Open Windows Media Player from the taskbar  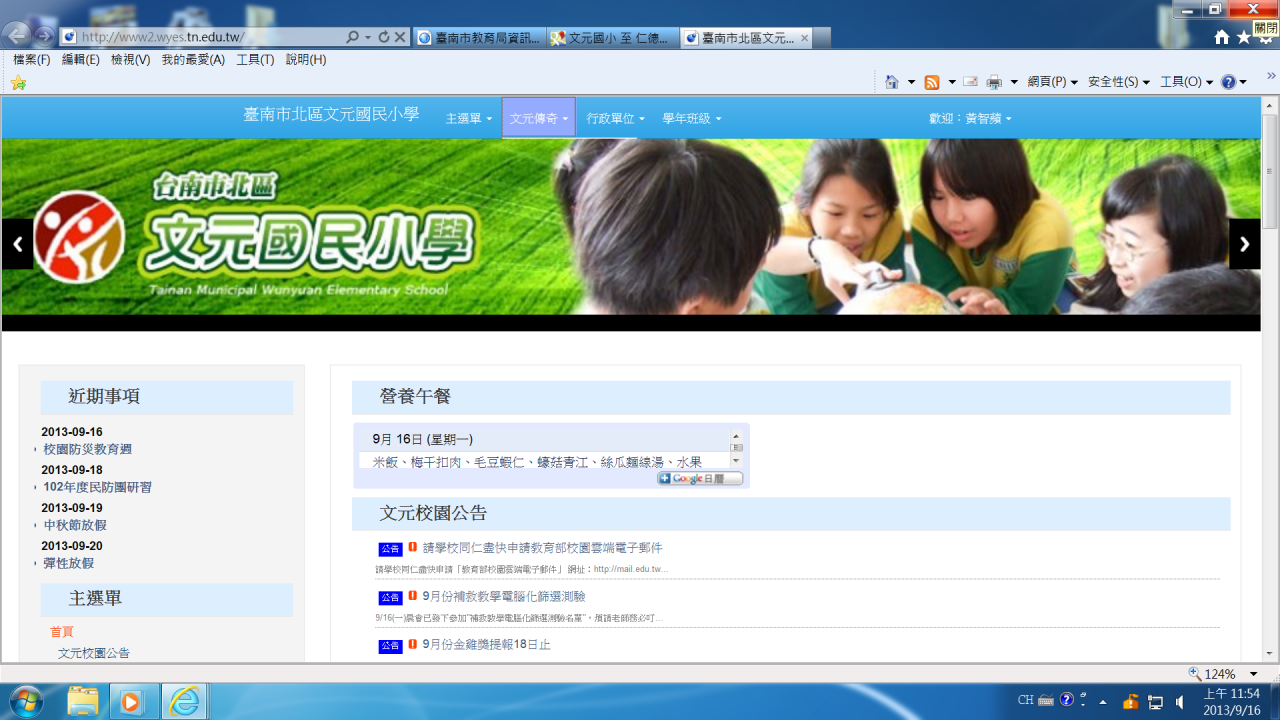click(131, 701)
